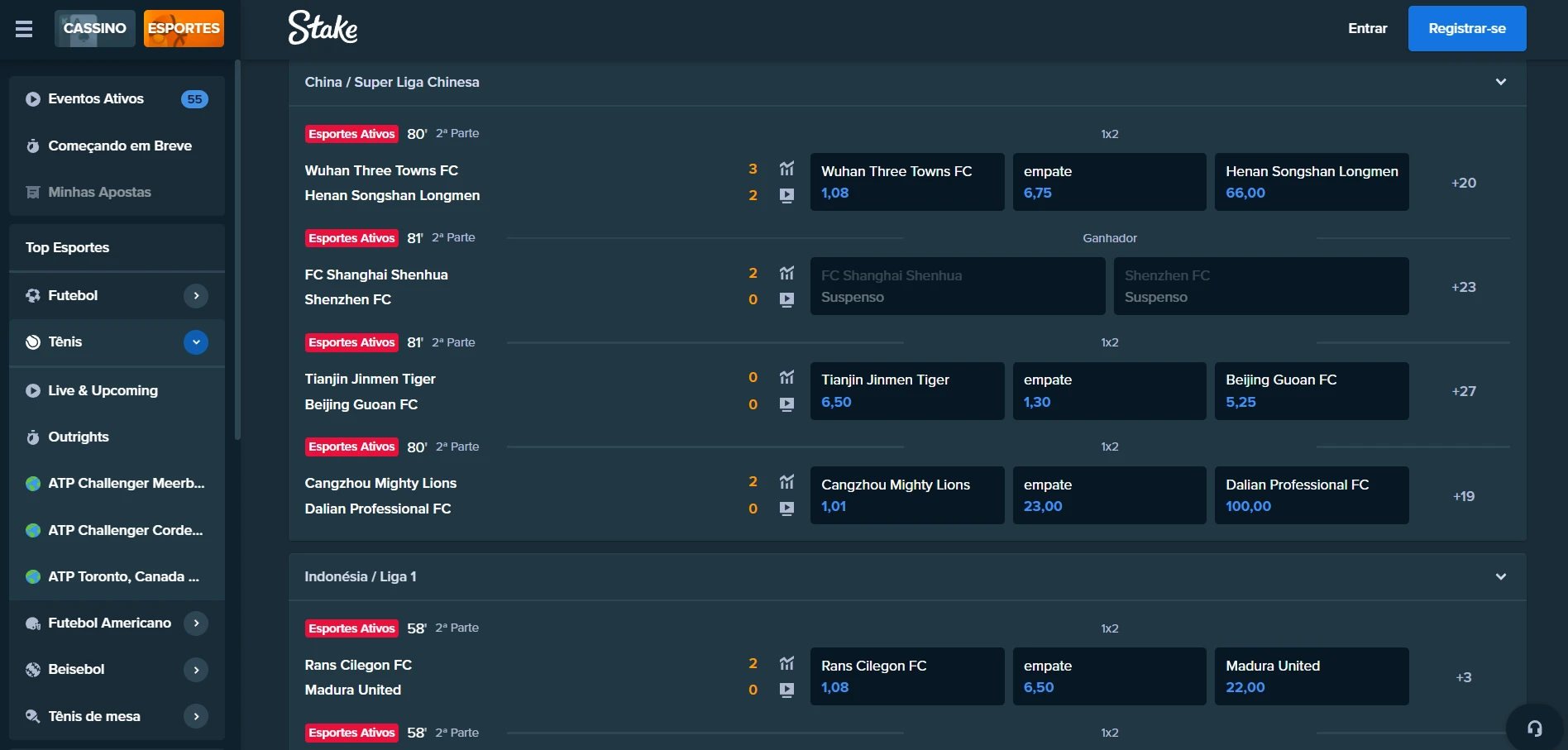The height and width of the screenshot is (750, 1568).
Task: Open Live & Upcoming under Tênis
Action: 117,390
